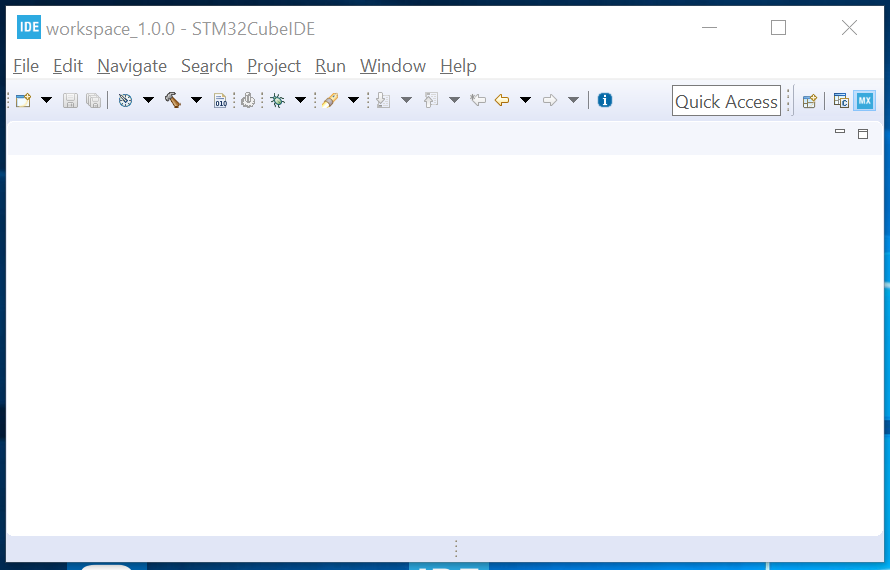Open the File menu
Image resolution: width=890 pixels, height=570 pixels.
pyautogui.click(x=26, y=66)
